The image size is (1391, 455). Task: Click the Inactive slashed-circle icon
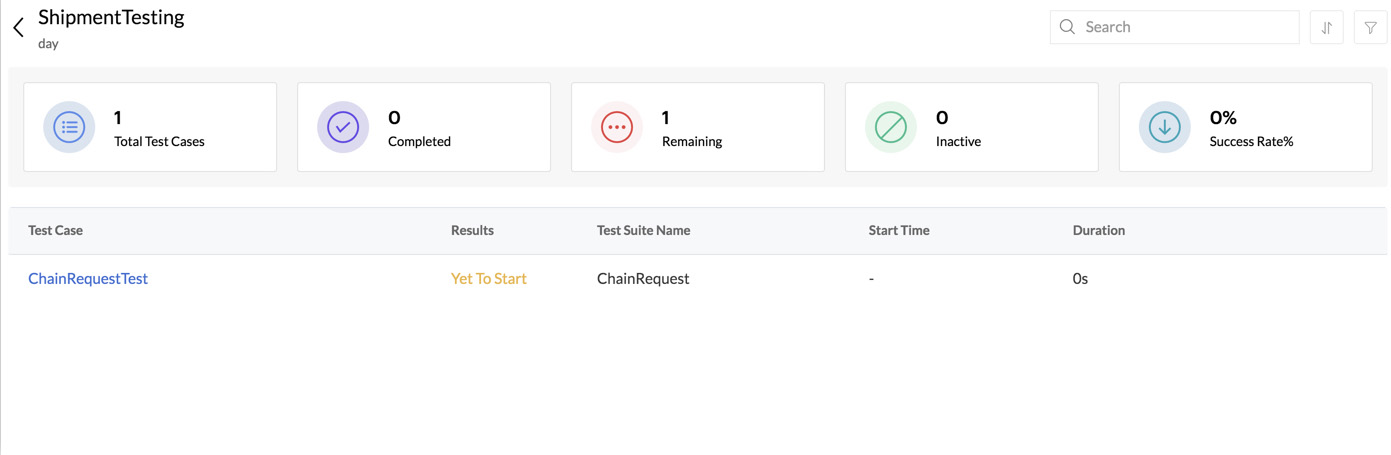891,127
